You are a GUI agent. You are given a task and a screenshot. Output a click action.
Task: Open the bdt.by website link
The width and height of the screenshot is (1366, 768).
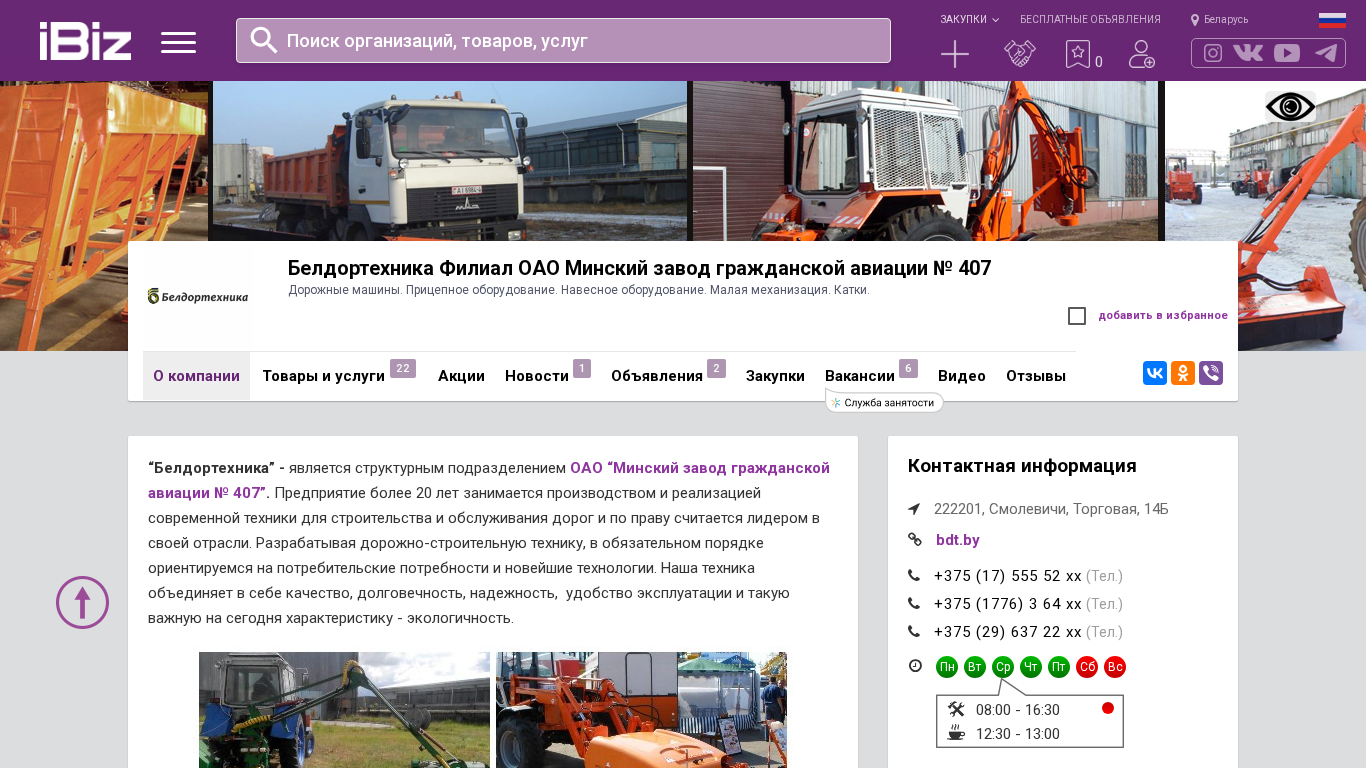tap(958, 540)
